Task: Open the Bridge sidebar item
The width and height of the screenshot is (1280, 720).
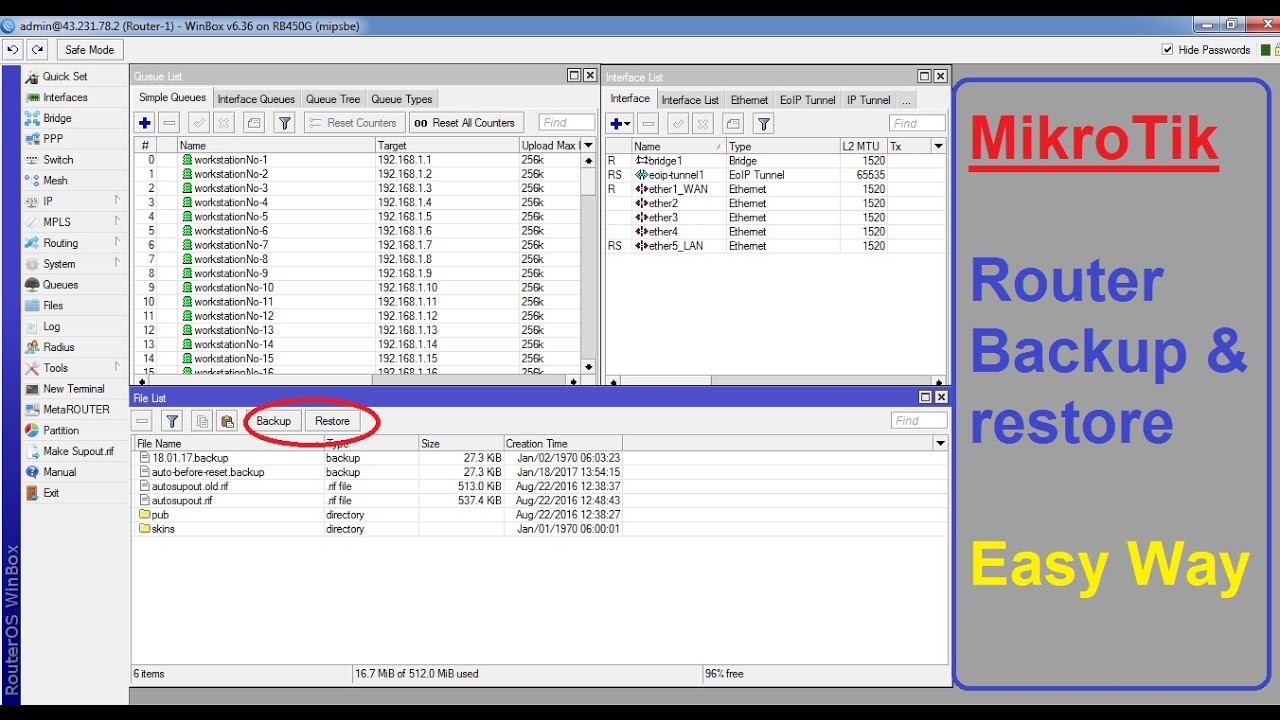Action: tap(57, 118)
